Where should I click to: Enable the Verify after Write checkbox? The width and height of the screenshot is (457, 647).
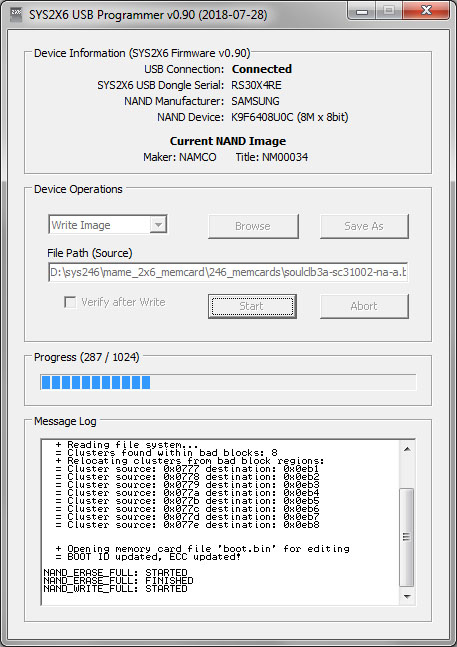[x=70, y=302]
